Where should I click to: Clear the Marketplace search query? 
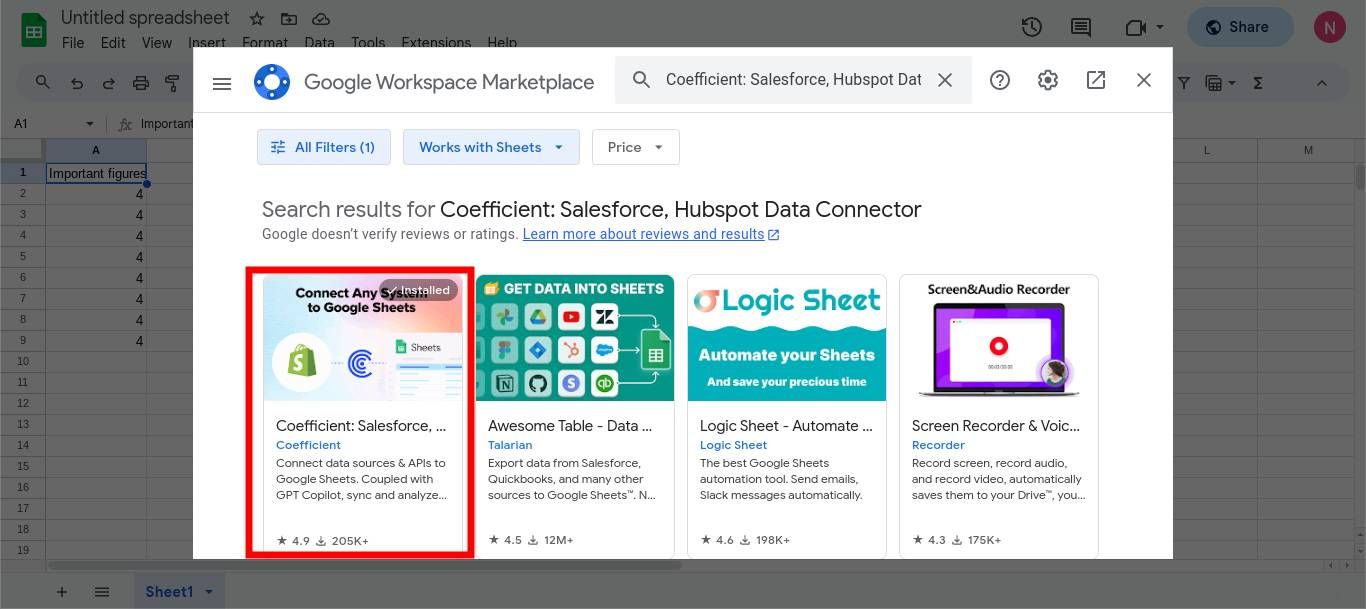[944, 79]
